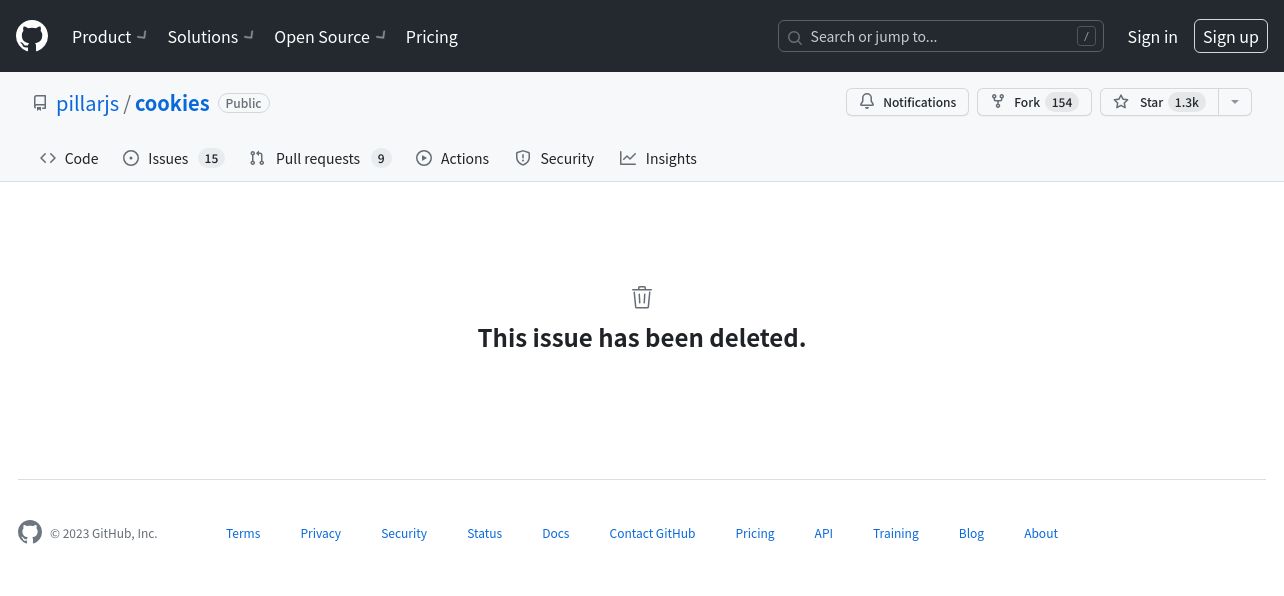Go to Pricing in top navigation
The image size is (1284, 596).
click(432, 36)
